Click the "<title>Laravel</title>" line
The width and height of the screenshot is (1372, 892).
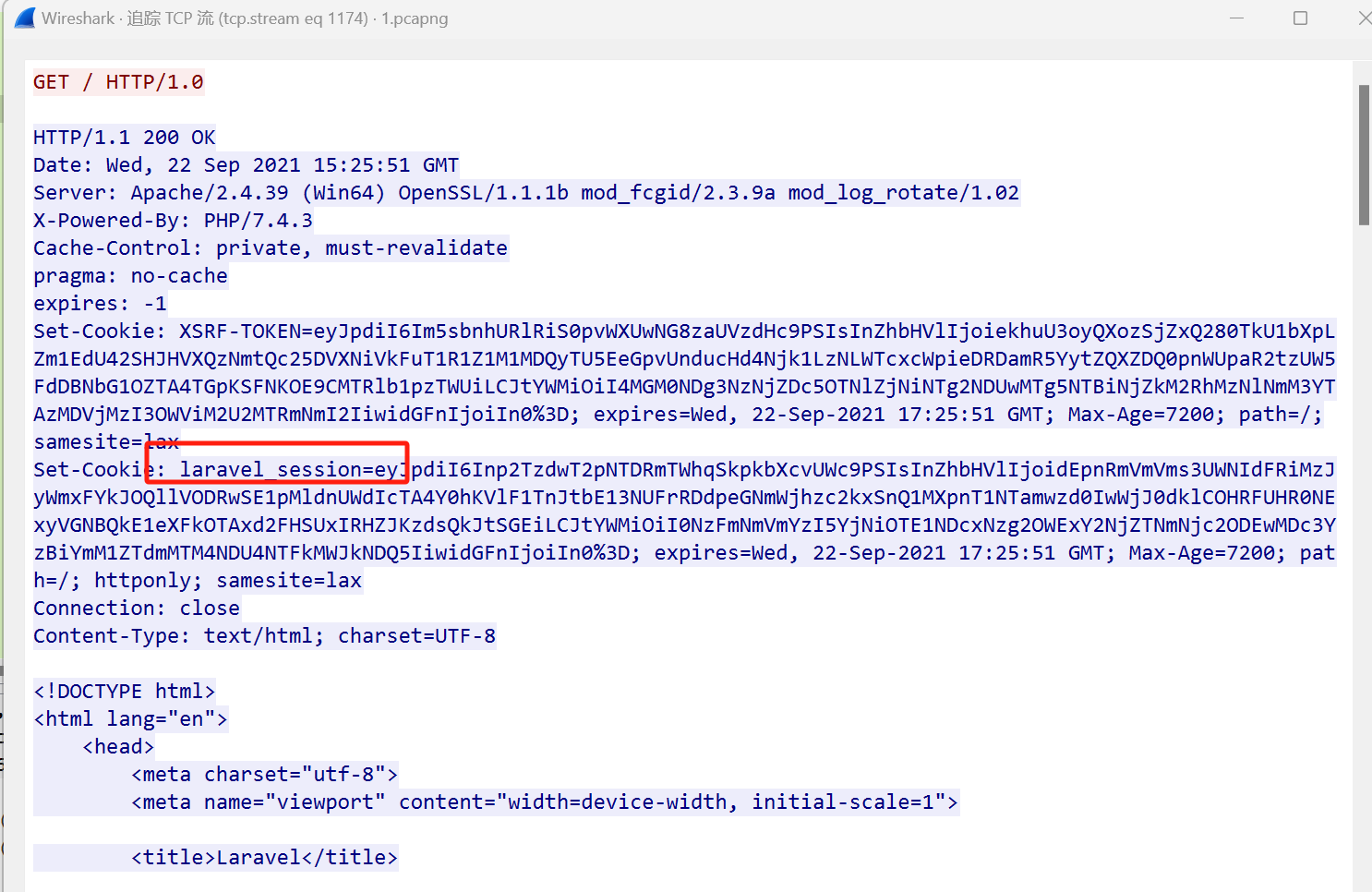tap(265, 858)
